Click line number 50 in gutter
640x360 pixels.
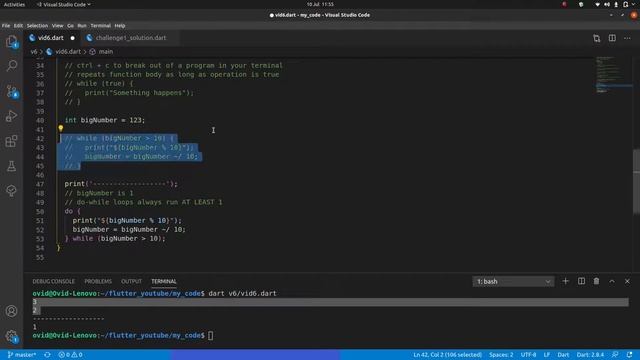click(40, 211)
